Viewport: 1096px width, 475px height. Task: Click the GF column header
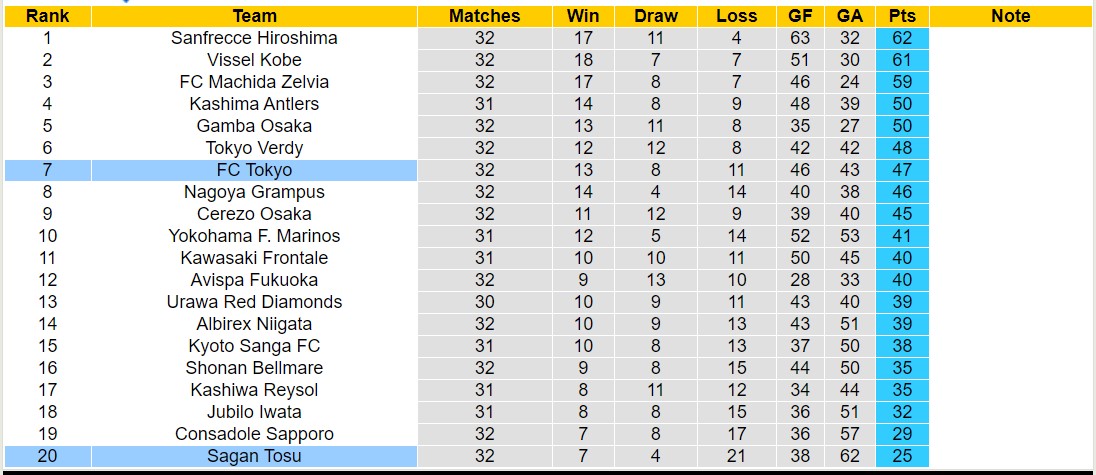coord(800,16)
